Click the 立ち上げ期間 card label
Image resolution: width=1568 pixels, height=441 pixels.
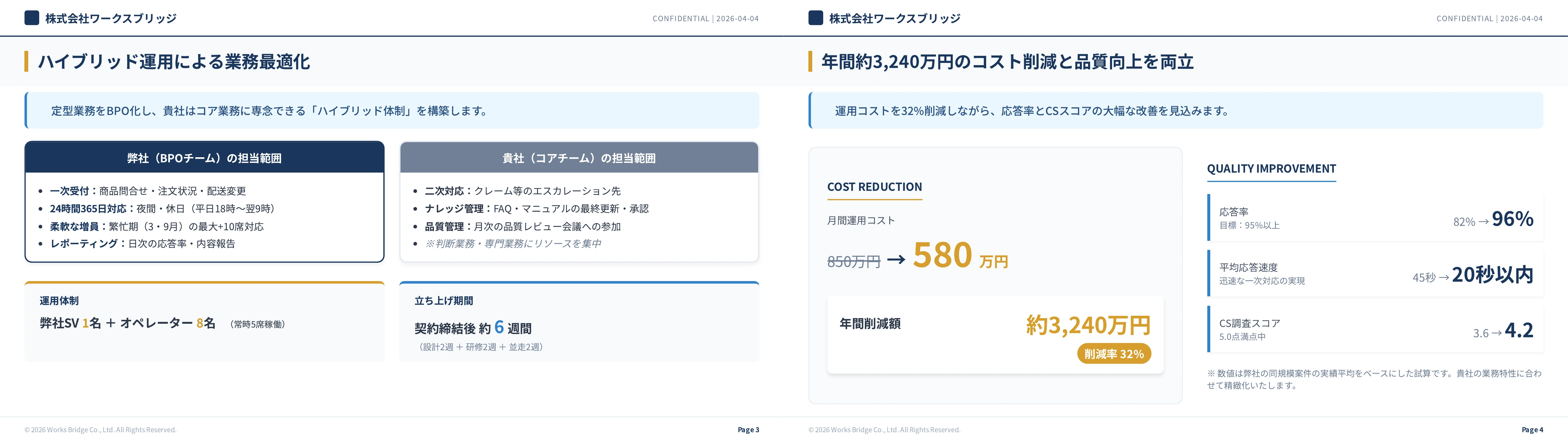click(x=444, y=301)
